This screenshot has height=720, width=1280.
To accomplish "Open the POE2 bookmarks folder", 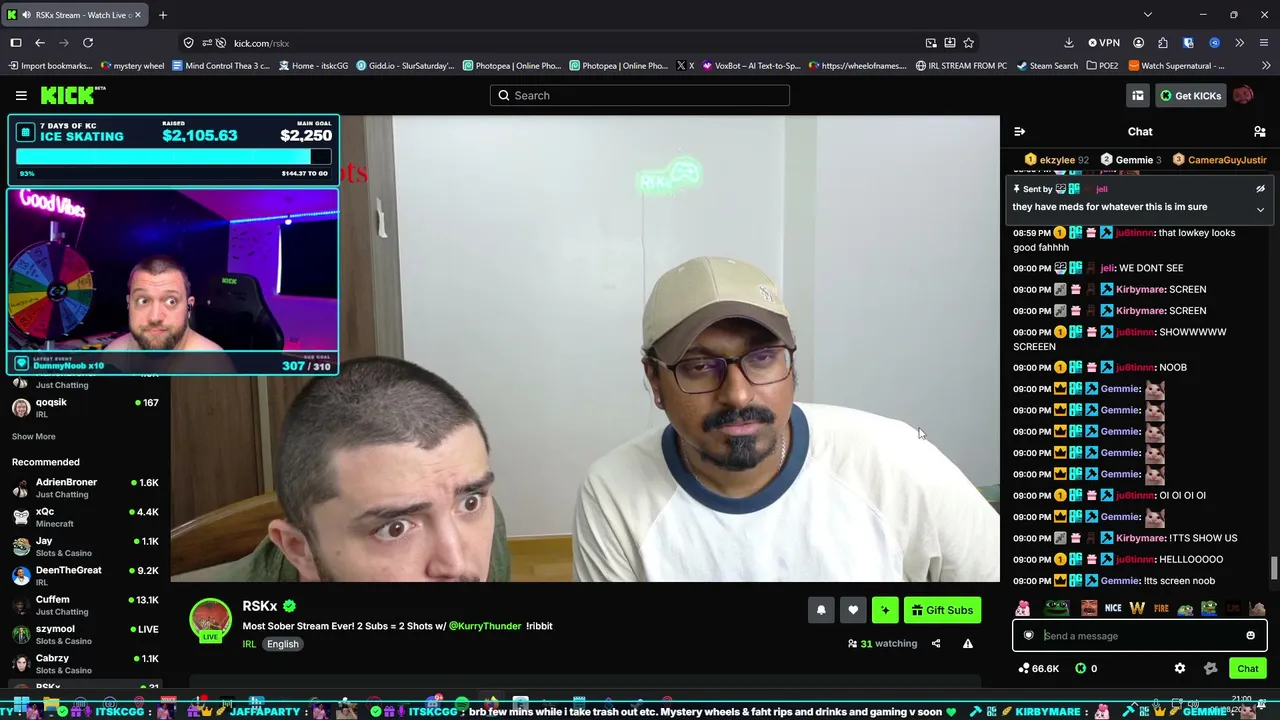I will [x=1102, y=66].
